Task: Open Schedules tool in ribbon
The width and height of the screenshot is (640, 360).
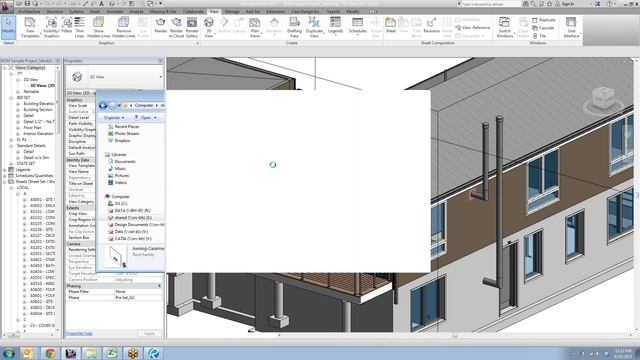Action: click(x=358, y=27)
